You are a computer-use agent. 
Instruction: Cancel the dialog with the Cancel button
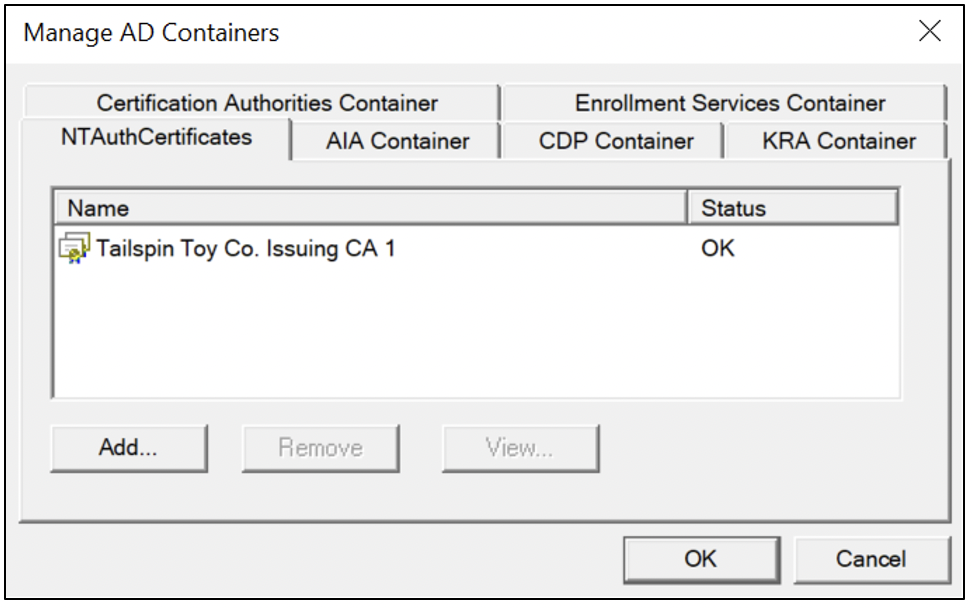872,560
